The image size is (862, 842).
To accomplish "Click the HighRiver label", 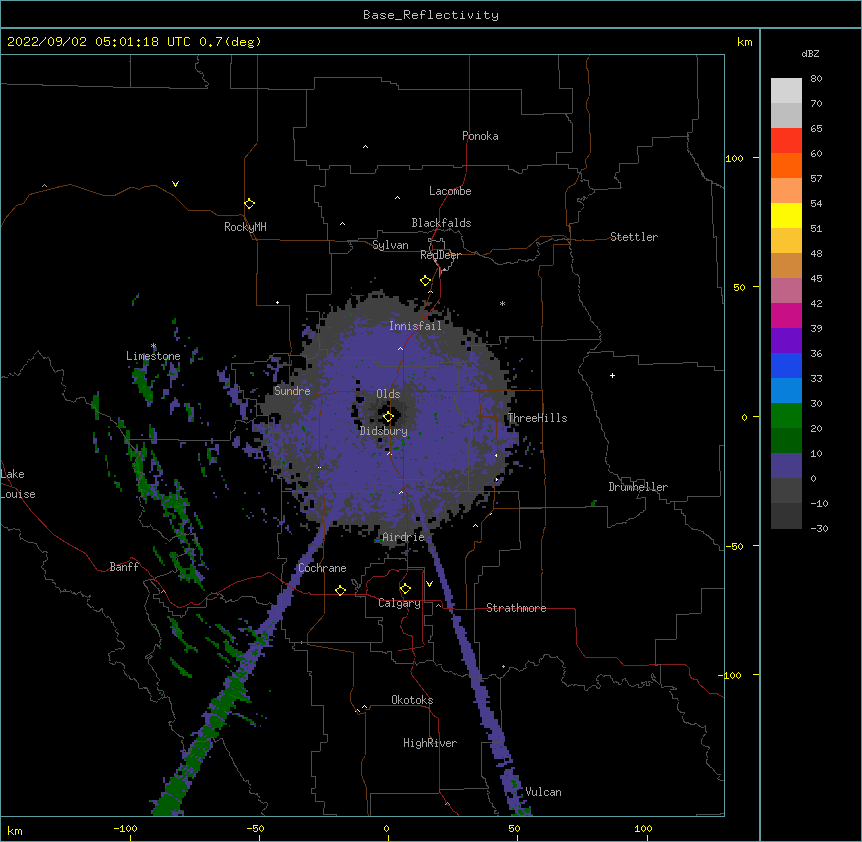I will (430, 743).
